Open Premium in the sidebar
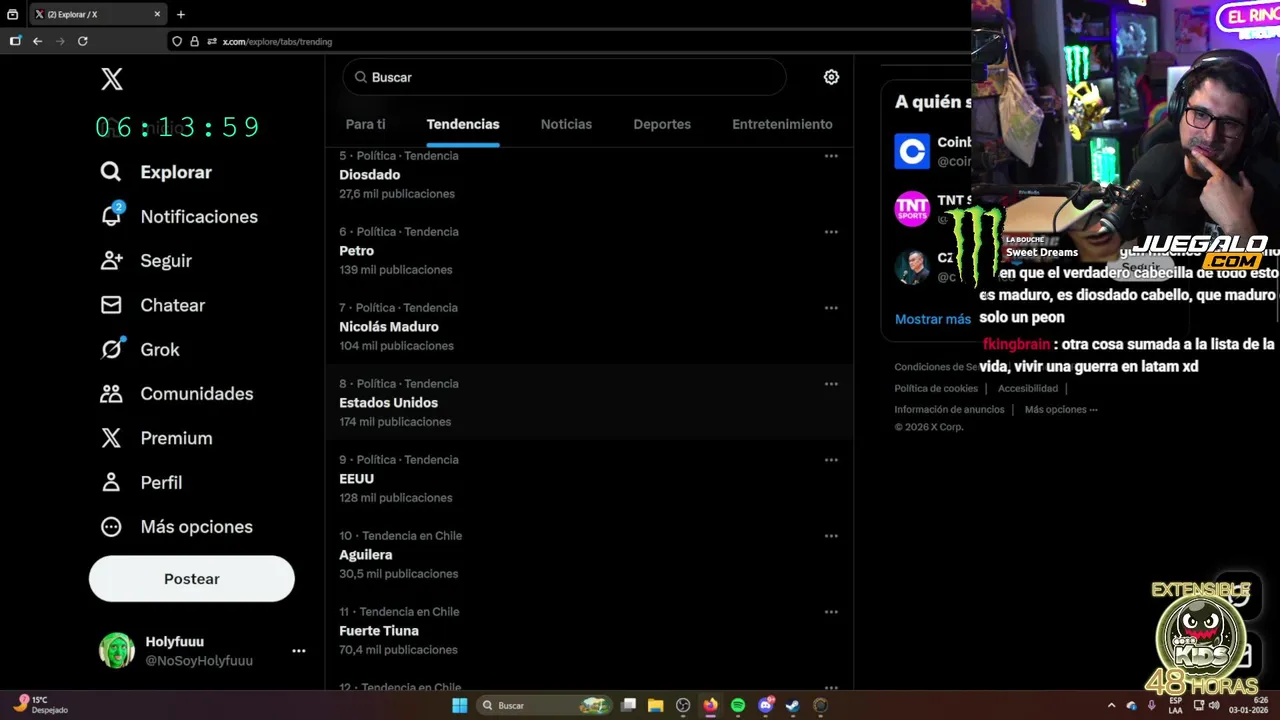 coord(156,438)
